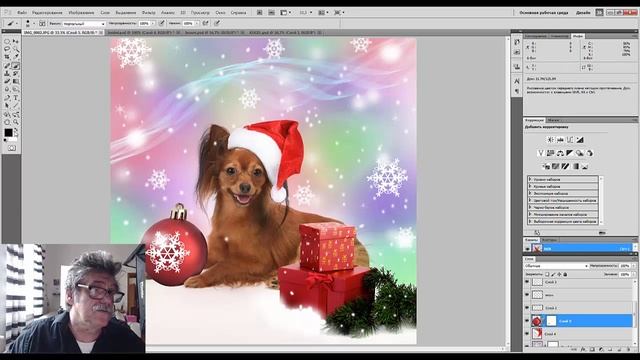The height and width of the screenshot is (360, 640).
Task: Toggle RGB channel visibility eye
Action: (527, 248)
